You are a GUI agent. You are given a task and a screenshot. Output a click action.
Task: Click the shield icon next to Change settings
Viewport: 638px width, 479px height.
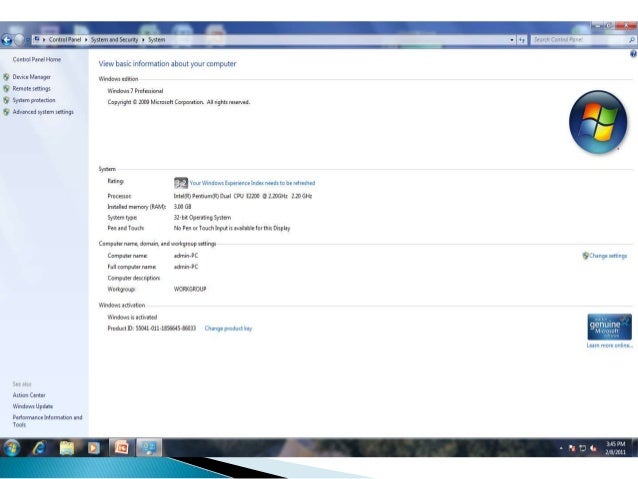coord(586,256)
